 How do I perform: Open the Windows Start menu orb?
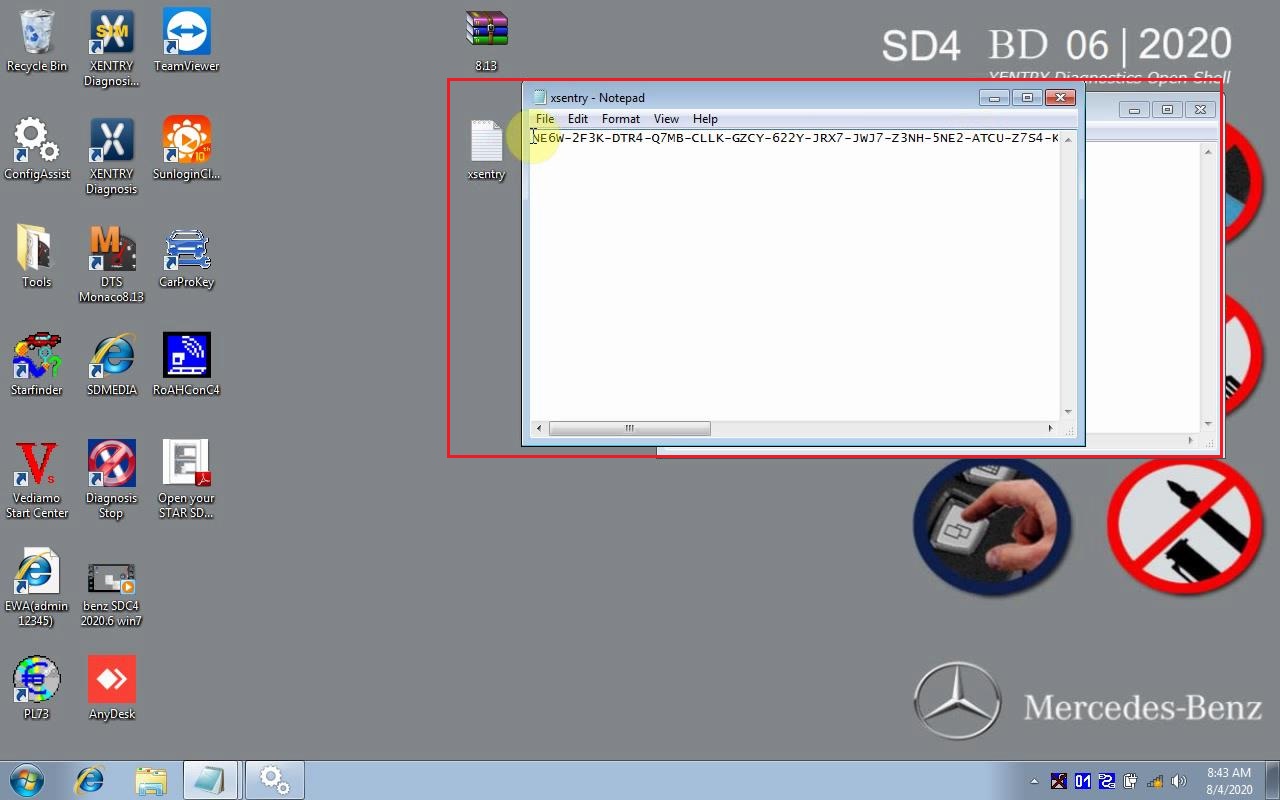[x=27, y=780]
